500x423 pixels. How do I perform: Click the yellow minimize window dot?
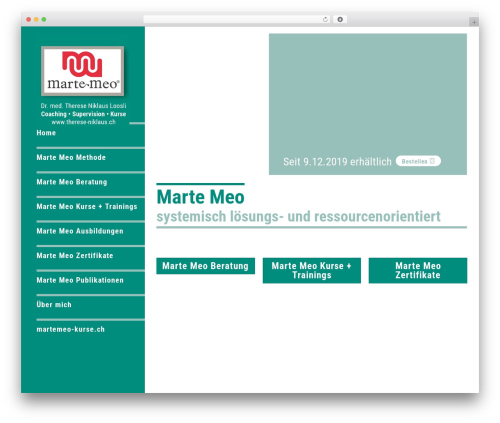[x=36, y=20]
